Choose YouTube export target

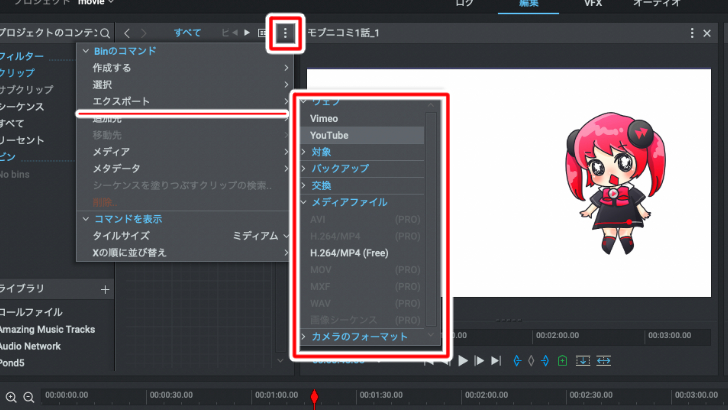pos(362,135)
